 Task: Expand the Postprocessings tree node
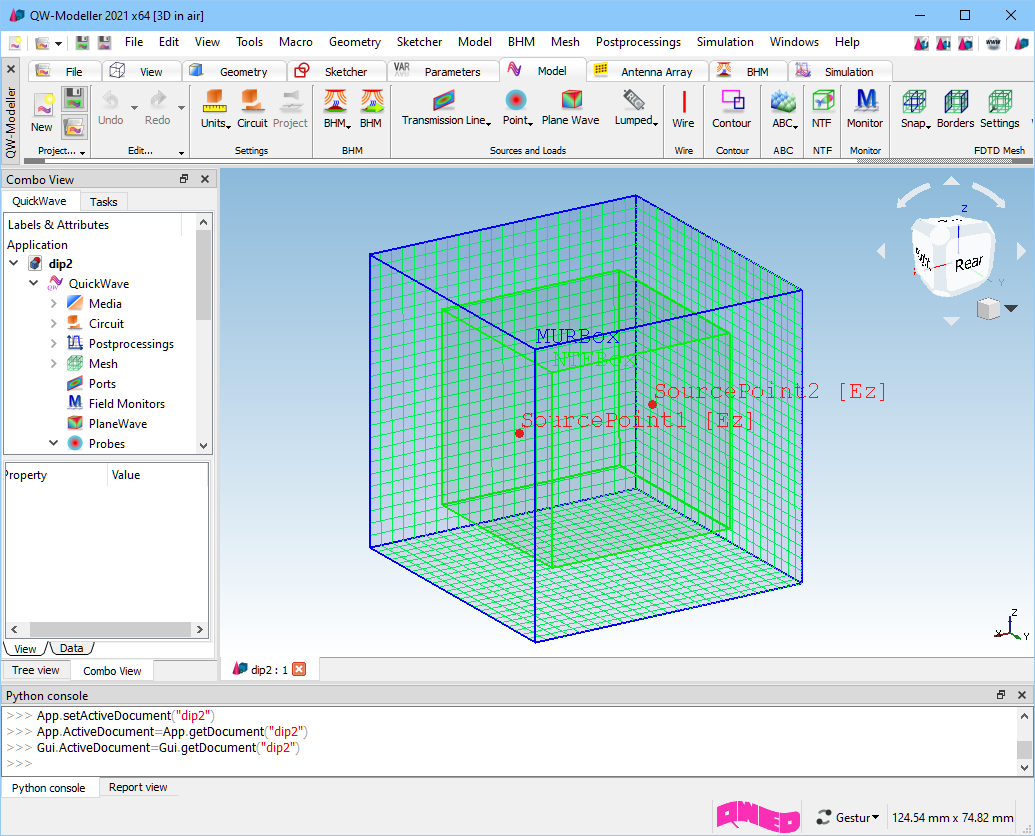[x=53, y=343]
